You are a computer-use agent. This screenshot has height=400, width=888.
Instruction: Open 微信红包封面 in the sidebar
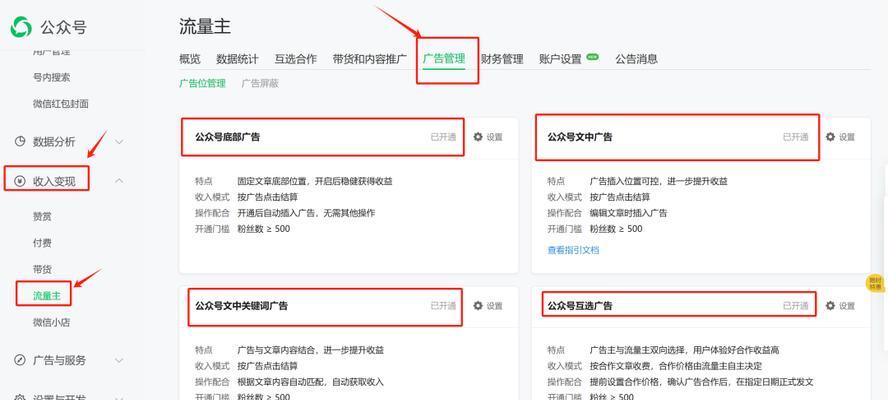point(61,104)
